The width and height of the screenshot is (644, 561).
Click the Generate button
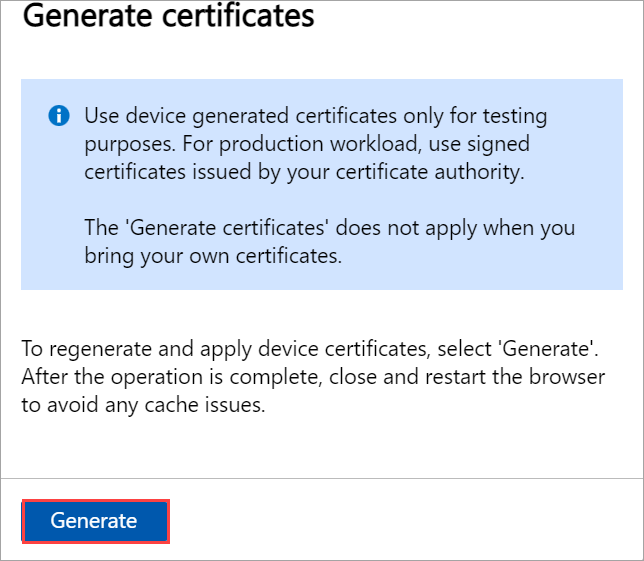click(x=94, y=521)
